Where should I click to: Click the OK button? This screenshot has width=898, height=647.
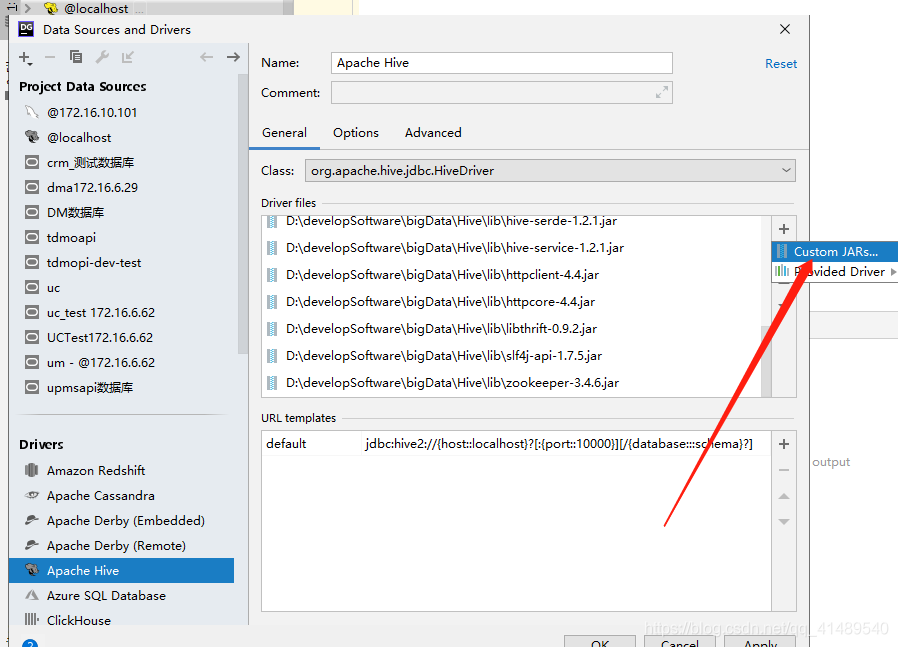[600, 642]
